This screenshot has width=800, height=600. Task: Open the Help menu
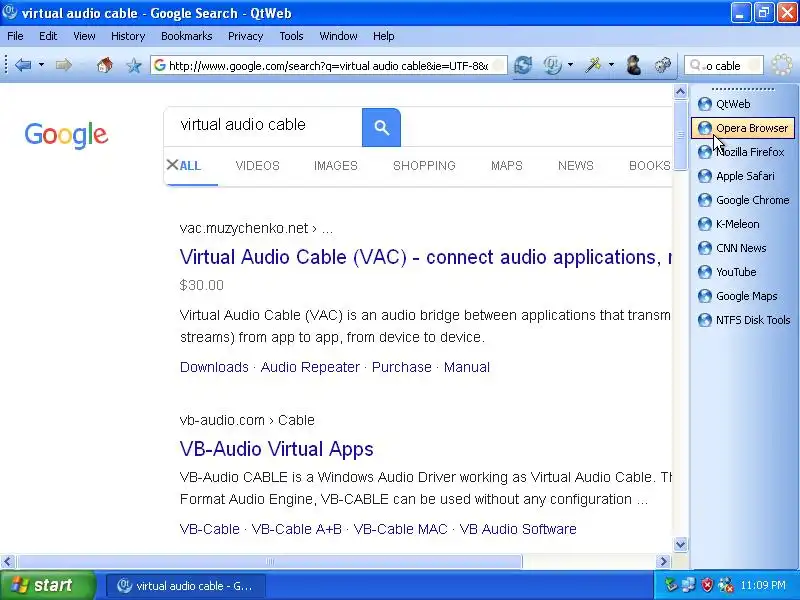384,36
